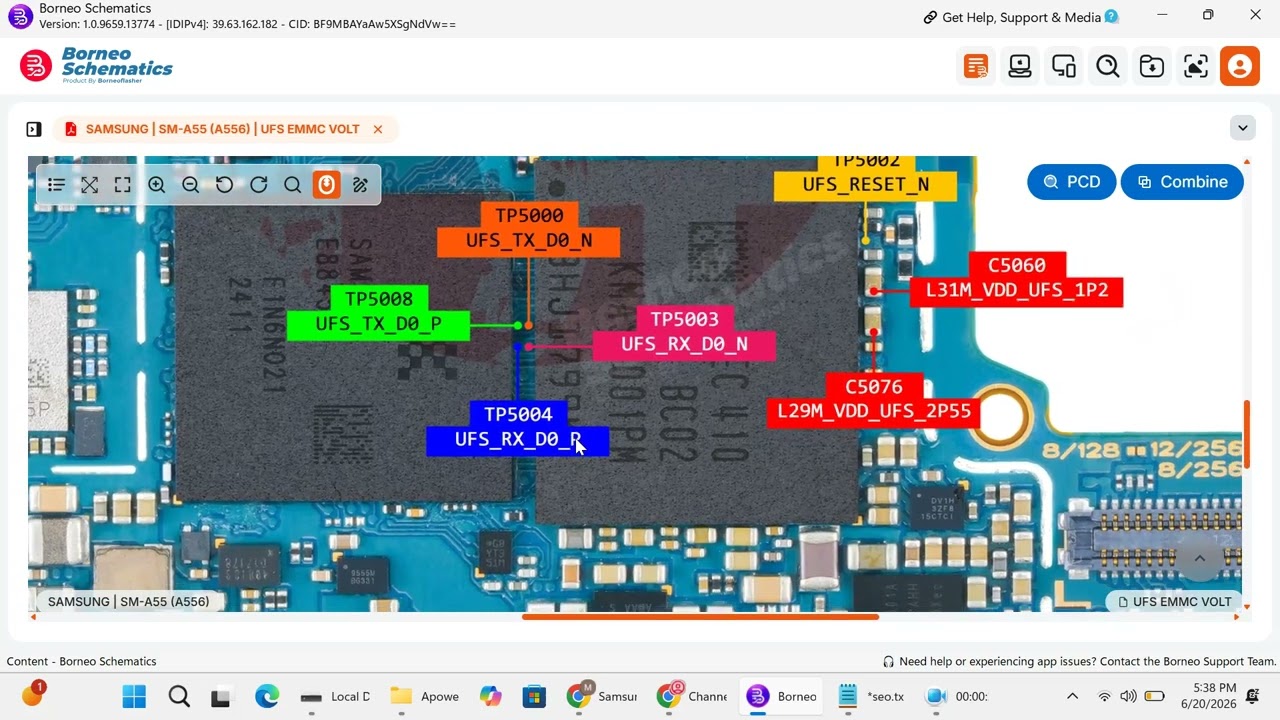
Task: Close the SAMSUNG SM-A55 UFS EMMC VOLT tab
Action: pos(378,129)
